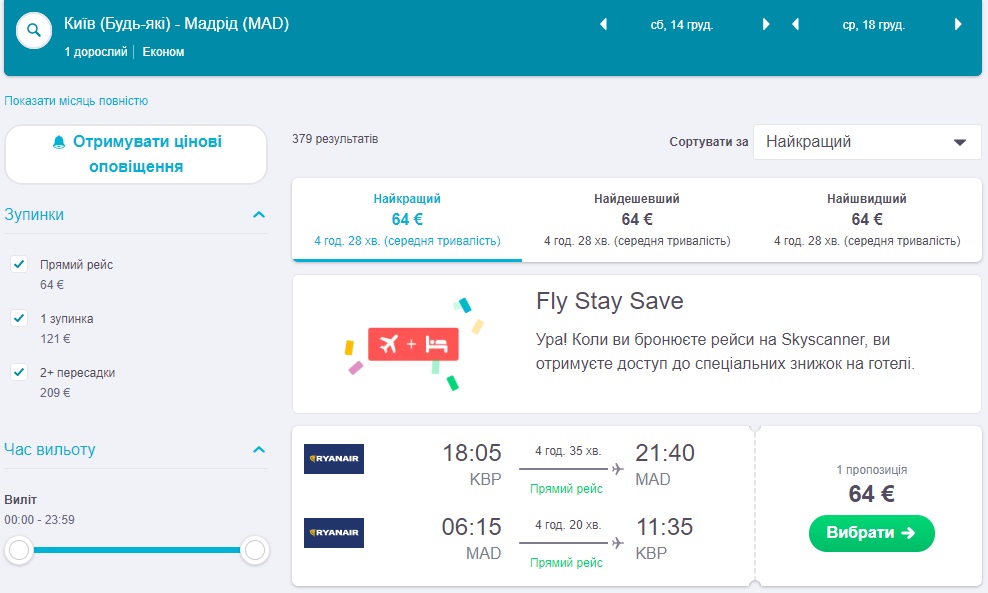Open the Показати місяць повністю link
Screen dimensions: 988x593
coord(76,101)
